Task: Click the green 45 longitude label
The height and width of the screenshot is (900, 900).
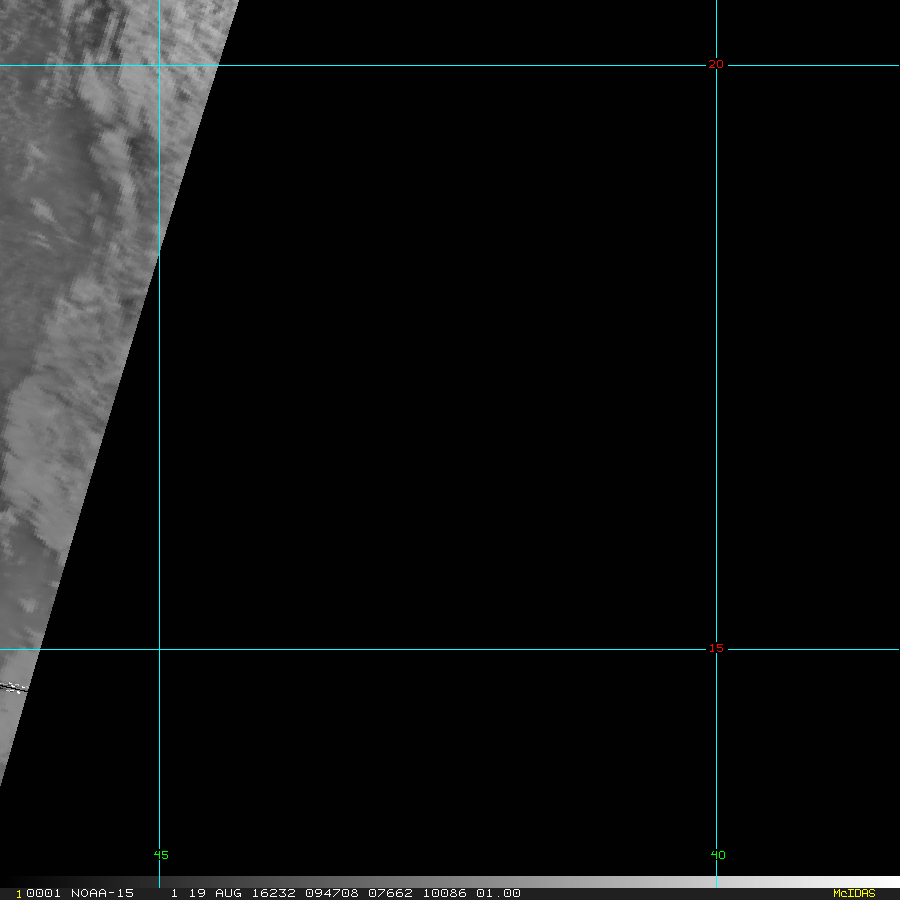Action: pos(161,855)
